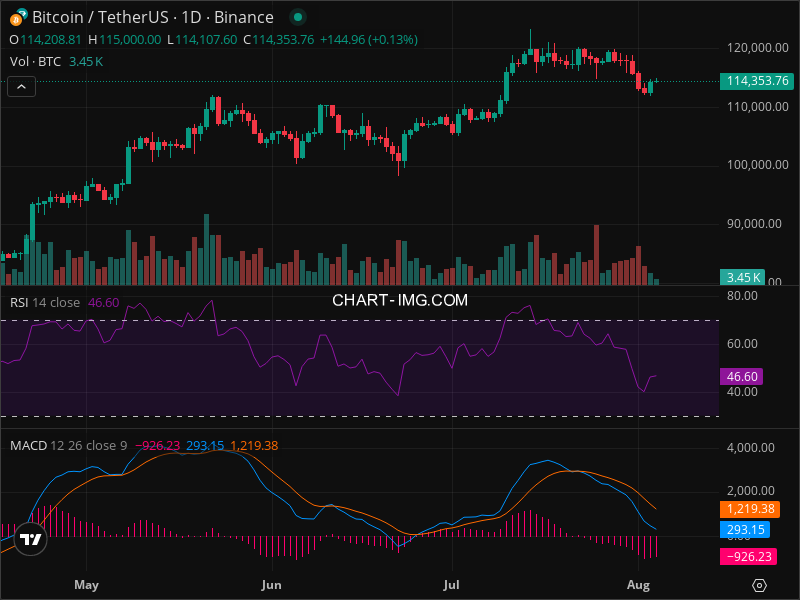The width and height of the screenshot is (800, 600).
Task: Click the volume axis tag 3.45 K
Action: click(742, 278)
